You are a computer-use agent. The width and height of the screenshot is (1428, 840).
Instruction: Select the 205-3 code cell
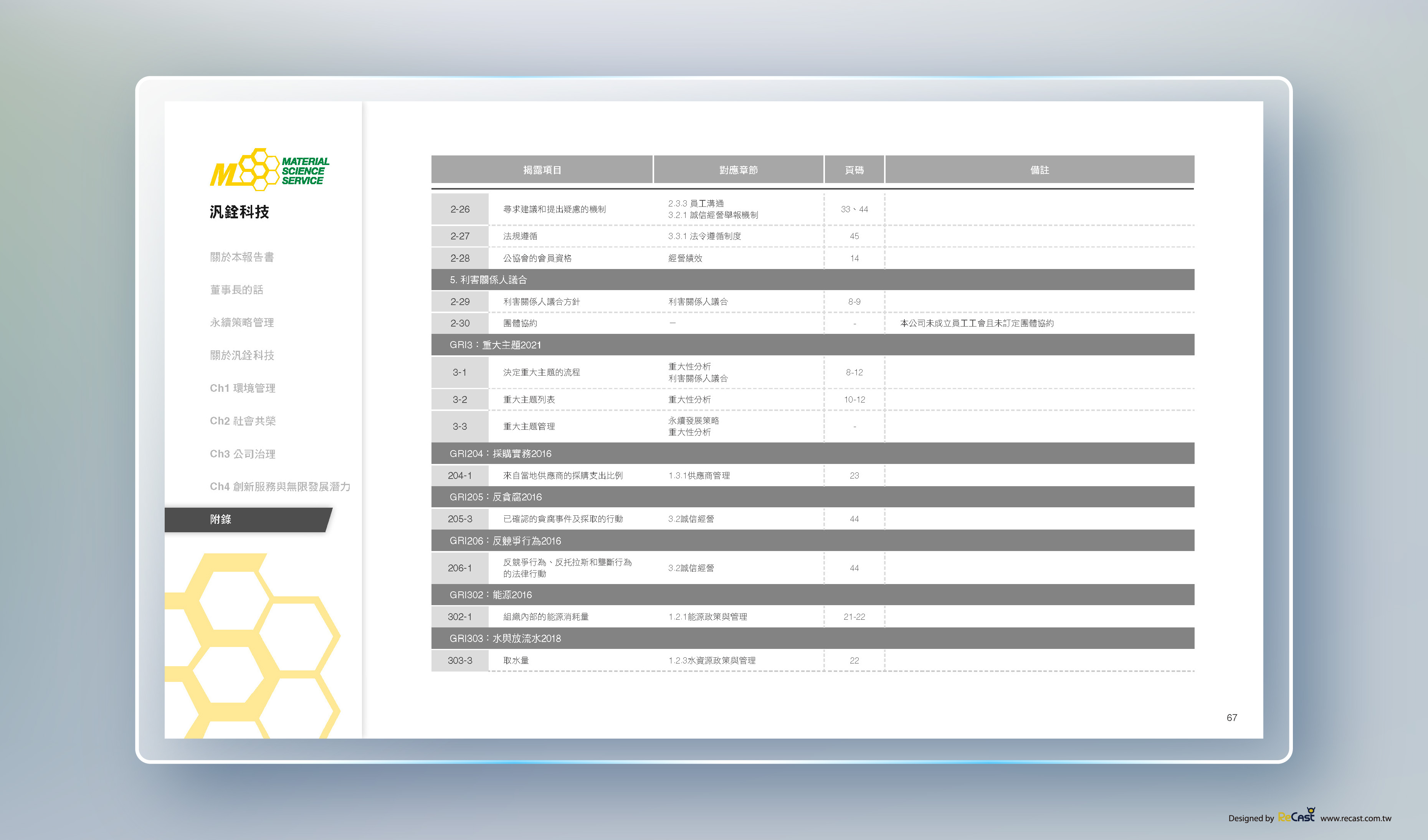tap(459, 519)
